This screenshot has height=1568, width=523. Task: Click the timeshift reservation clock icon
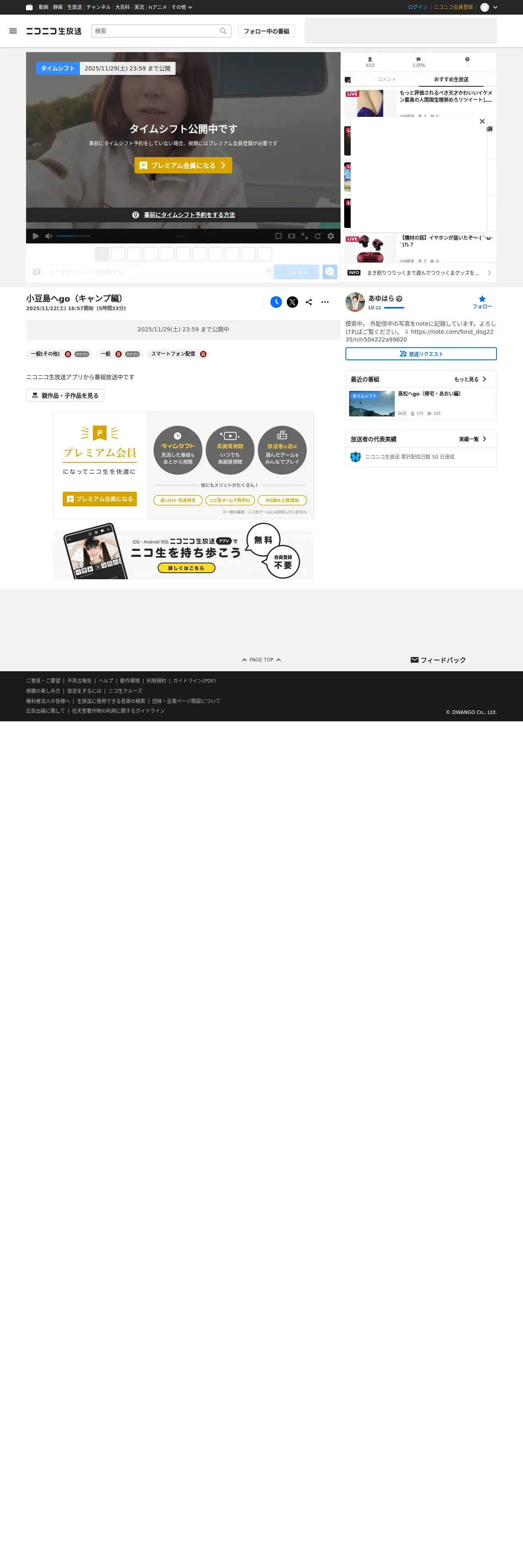click(x=276, y=302)
